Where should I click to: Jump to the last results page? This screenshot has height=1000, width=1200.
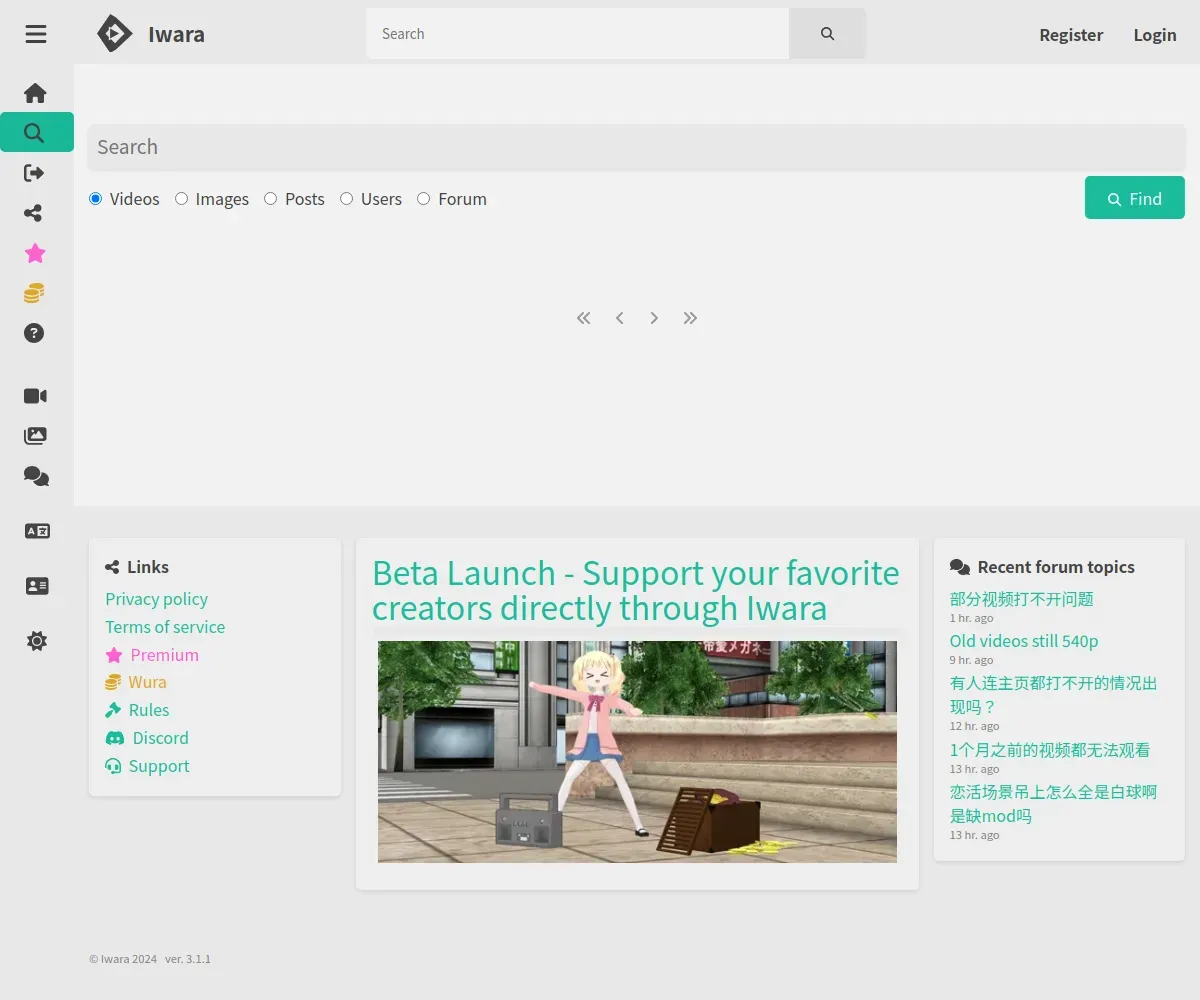(690, 318)
